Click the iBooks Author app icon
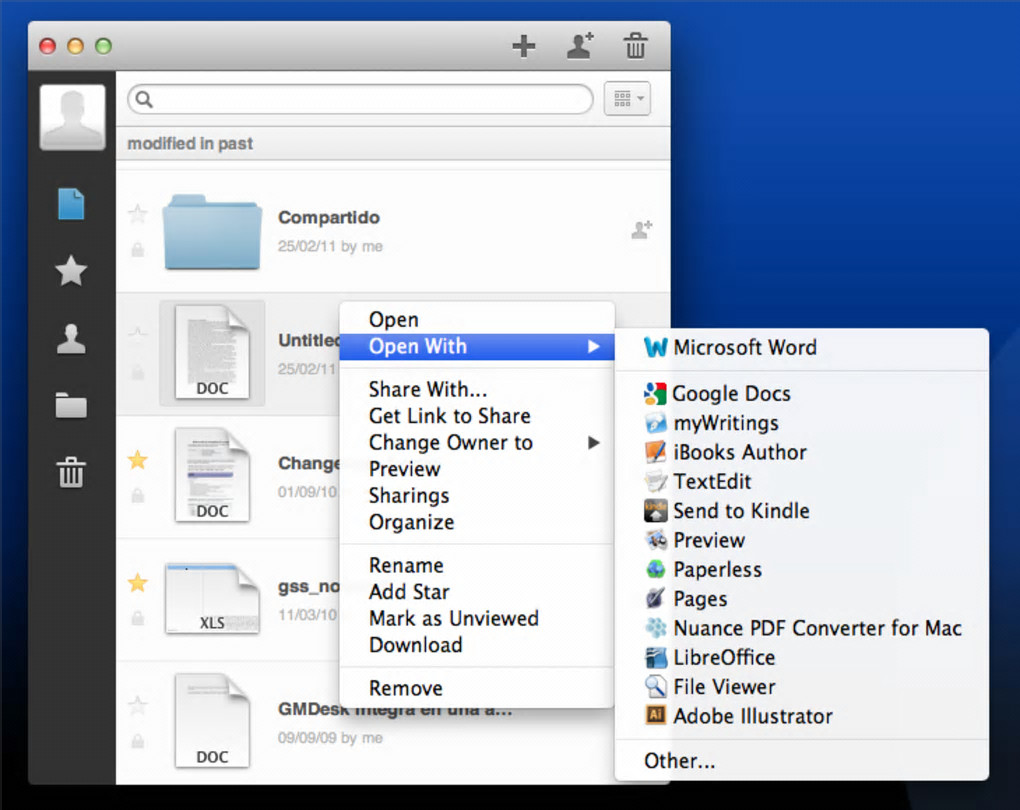This screenshot has height=810, width=1020. pyautogui.click(x=656, y=452)
